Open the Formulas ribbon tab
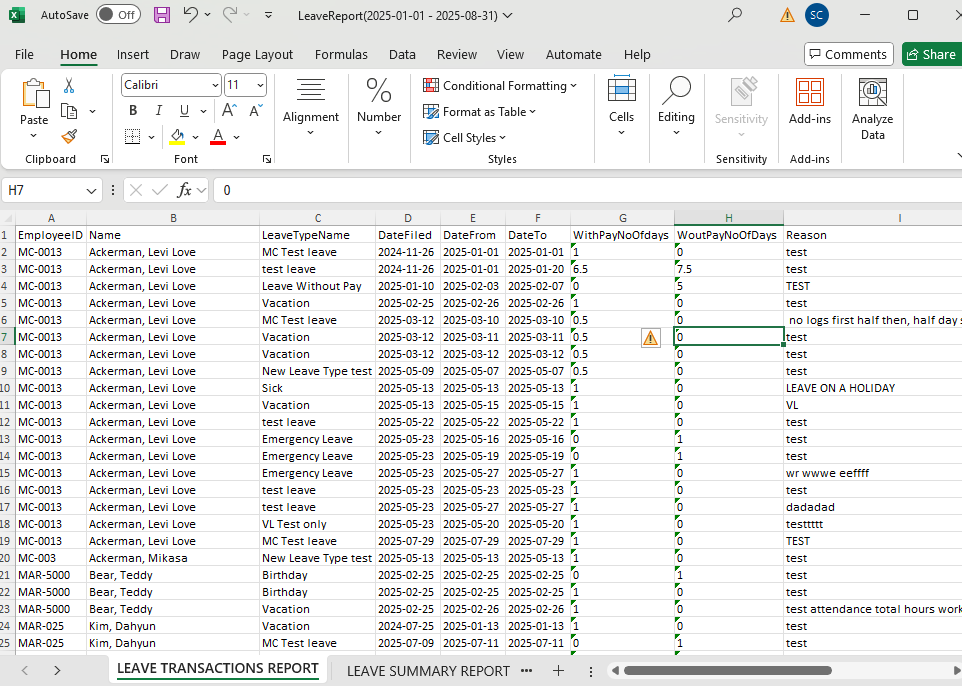Viewport: 962px width, 686px height. pos(341,55)
